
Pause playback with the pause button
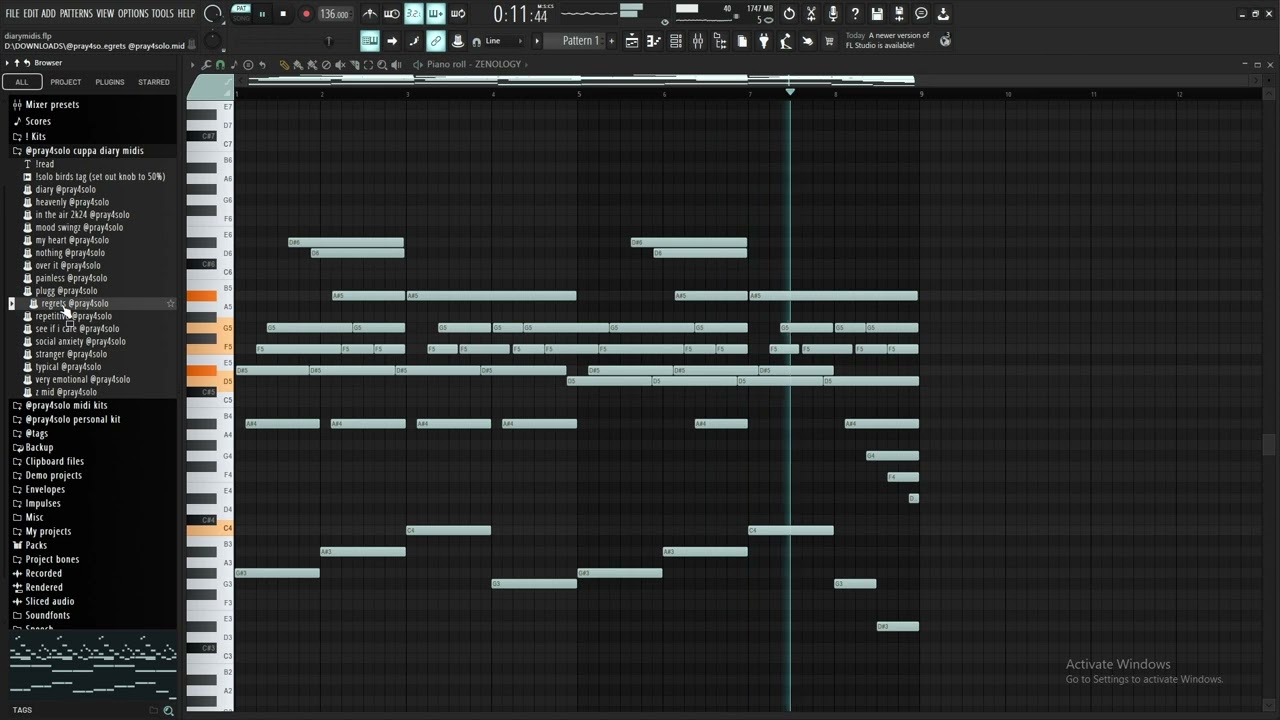[x=263, y=14]
